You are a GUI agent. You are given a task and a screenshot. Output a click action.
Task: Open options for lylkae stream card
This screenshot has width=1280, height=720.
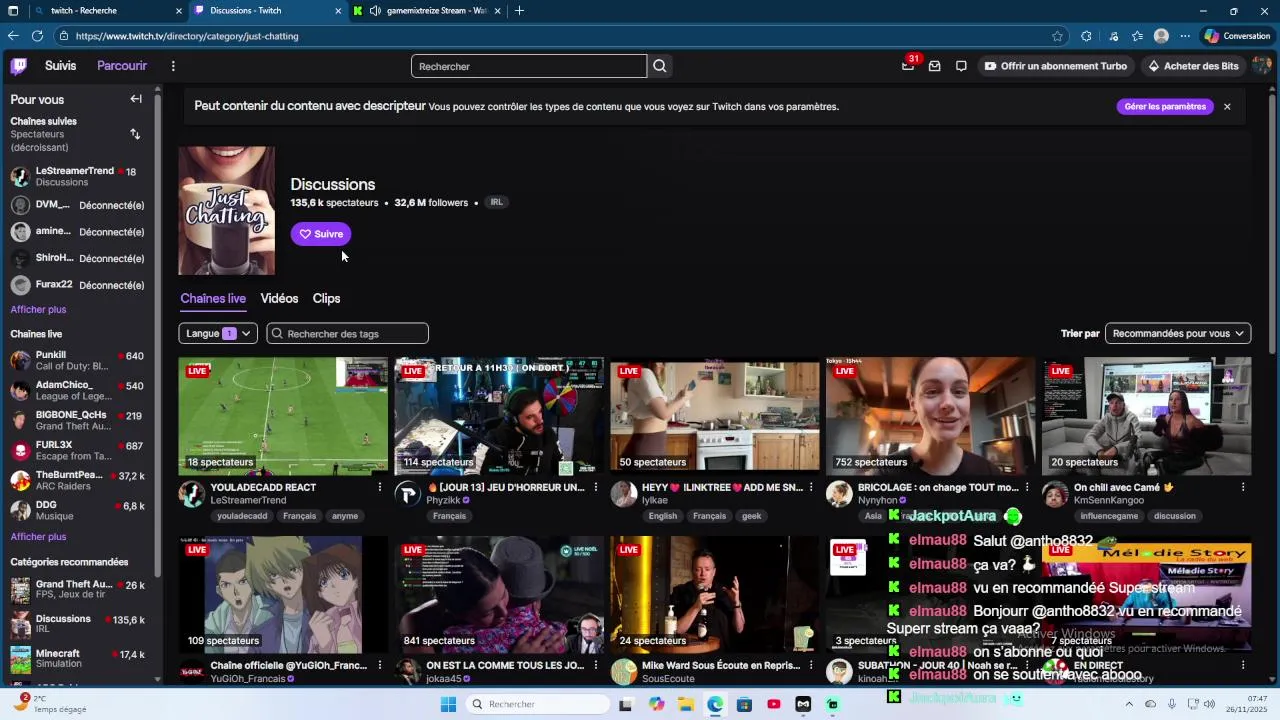812,488
